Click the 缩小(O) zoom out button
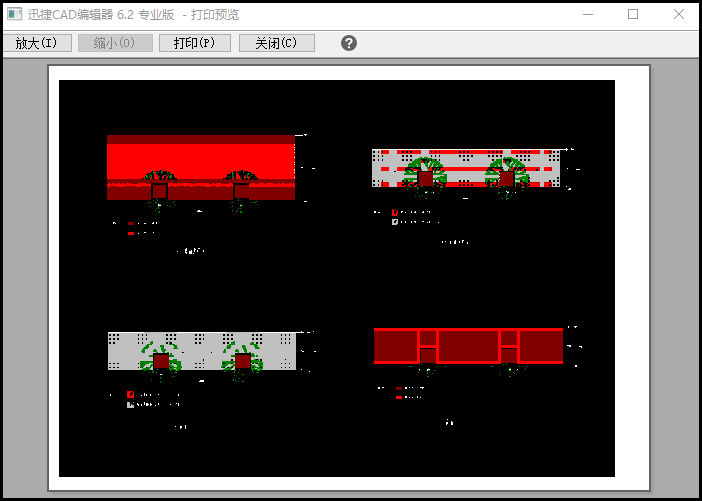The image size is (702, 501). 115,43
